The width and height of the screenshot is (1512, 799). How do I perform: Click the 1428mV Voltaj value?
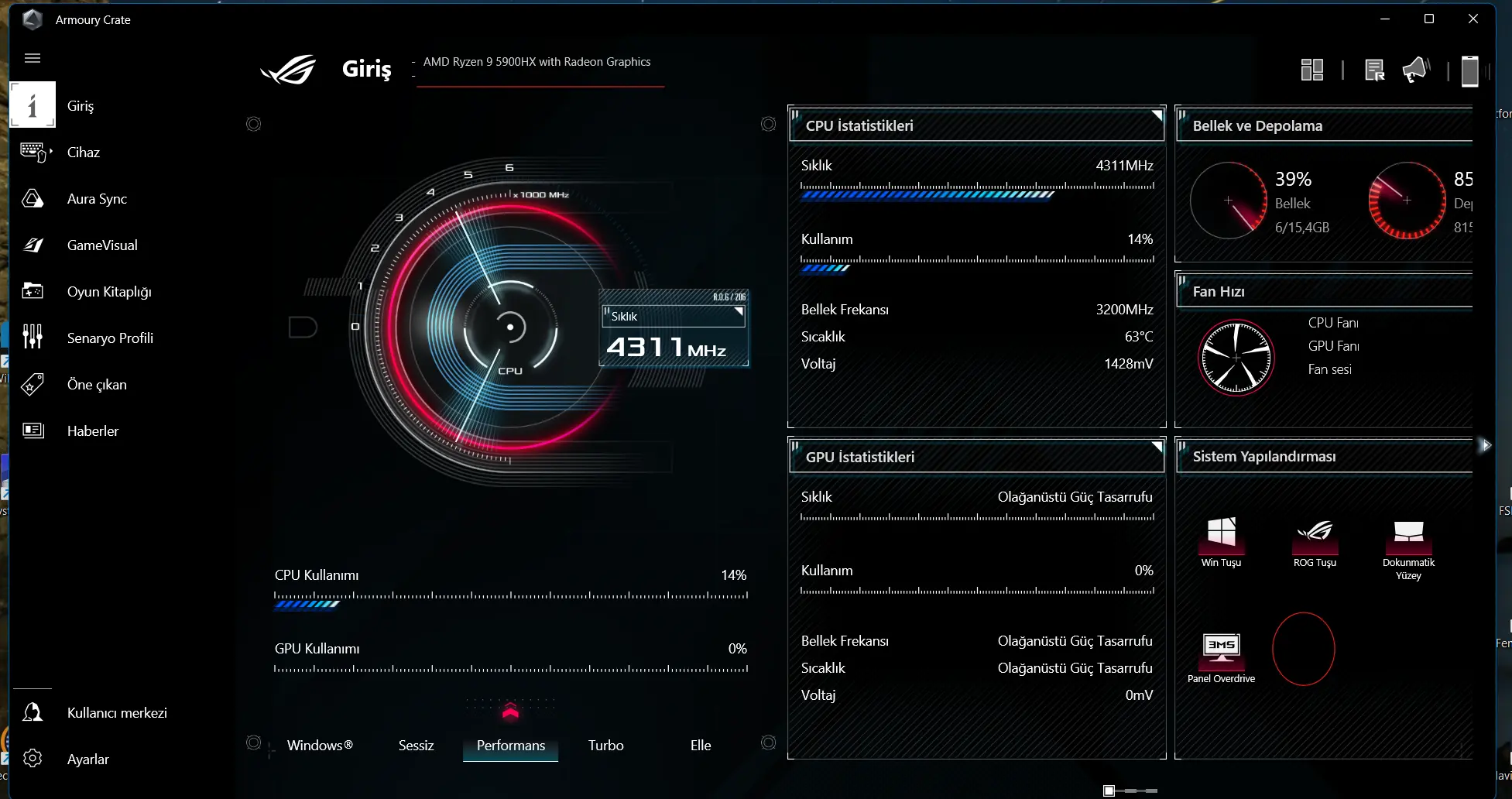coord(1129,363)
